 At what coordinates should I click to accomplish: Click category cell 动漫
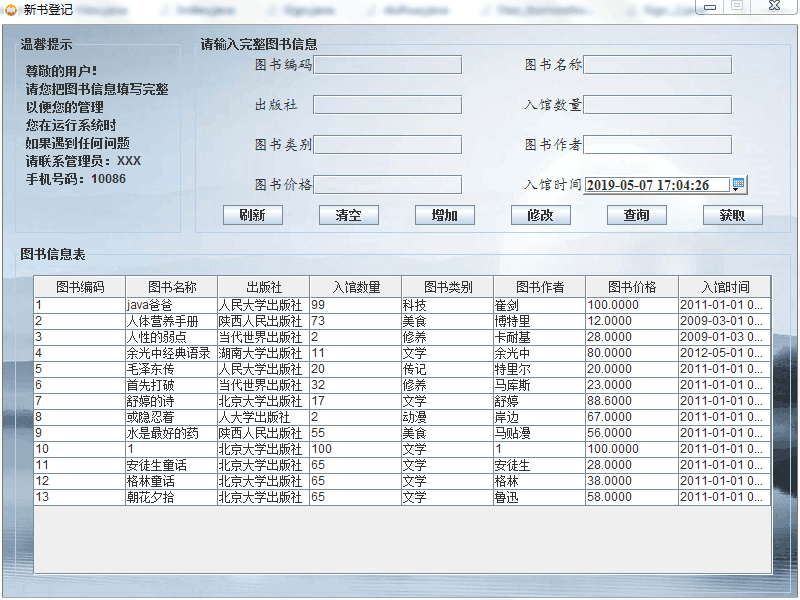pyautogui.click(x=447, y=417)
